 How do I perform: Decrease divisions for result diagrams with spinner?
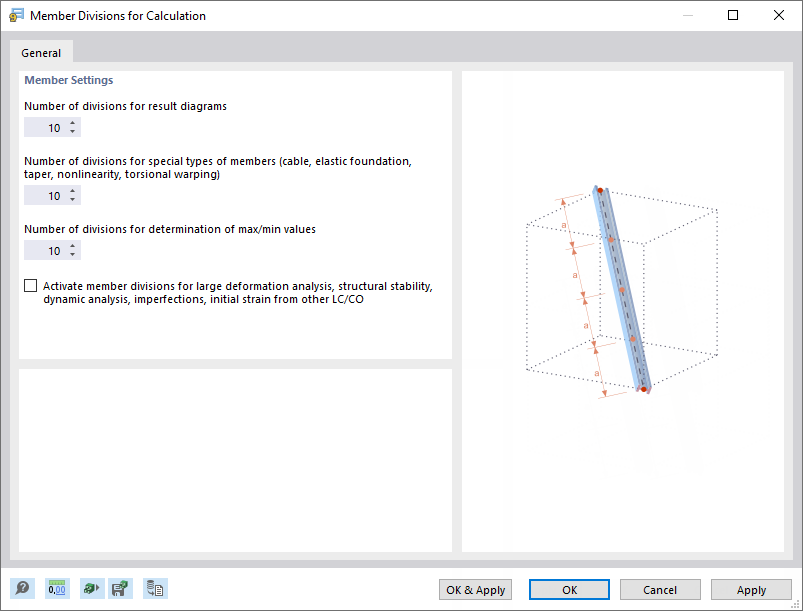[x=72, y=131]
